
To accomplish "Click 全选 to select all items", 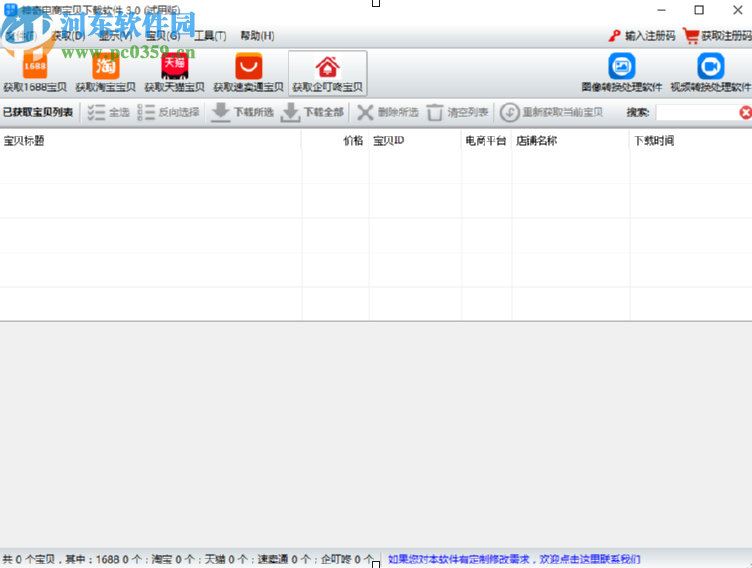I will coord(108,112).
